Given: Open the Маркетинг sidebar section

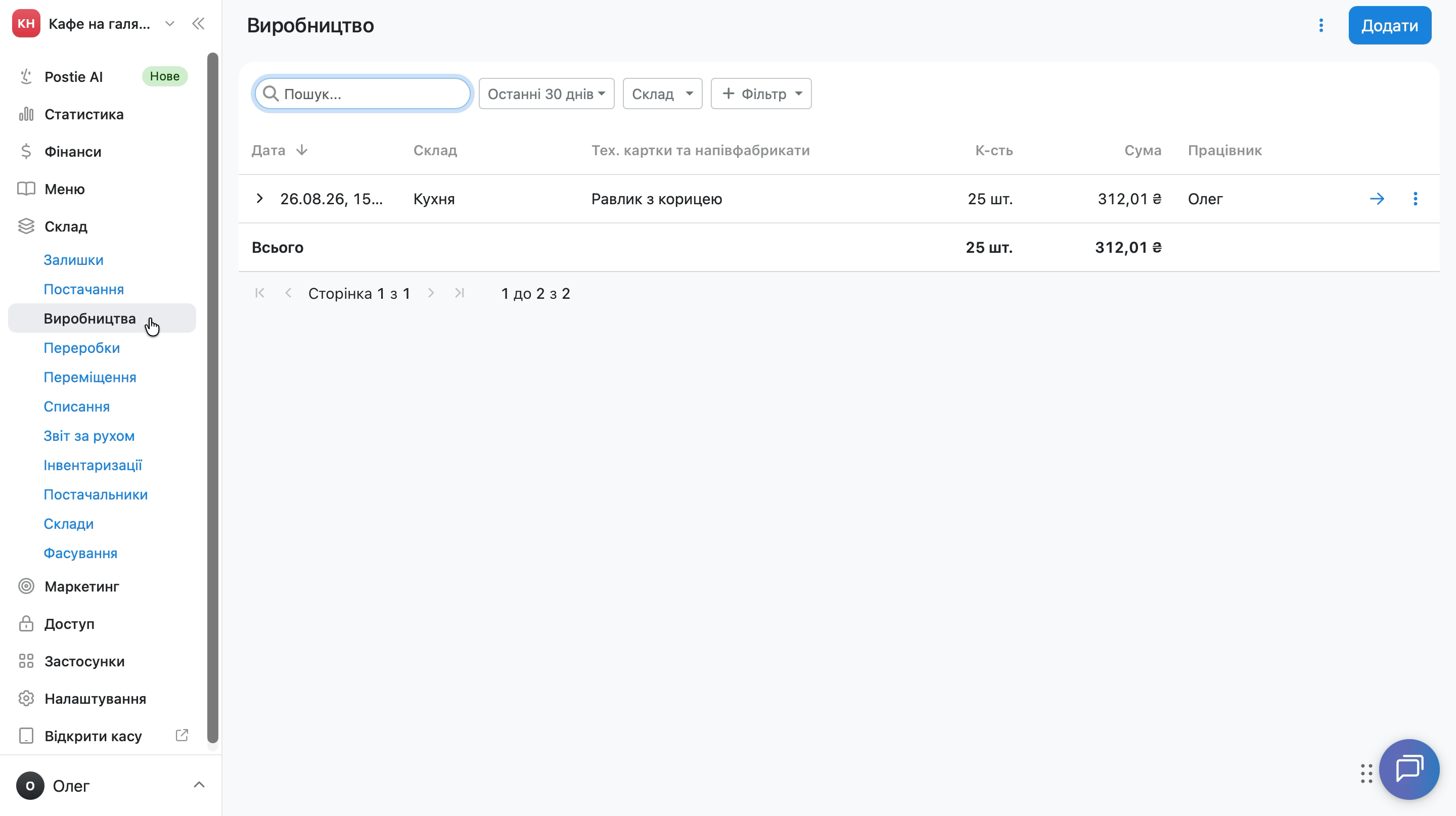Looking at the screenshot, I should tap(81, 586).
